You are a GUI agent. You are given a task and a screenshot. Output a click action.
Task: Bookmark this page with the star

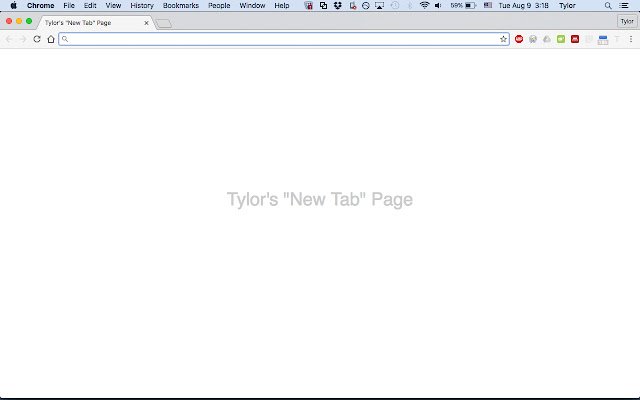tap(503, 39)
